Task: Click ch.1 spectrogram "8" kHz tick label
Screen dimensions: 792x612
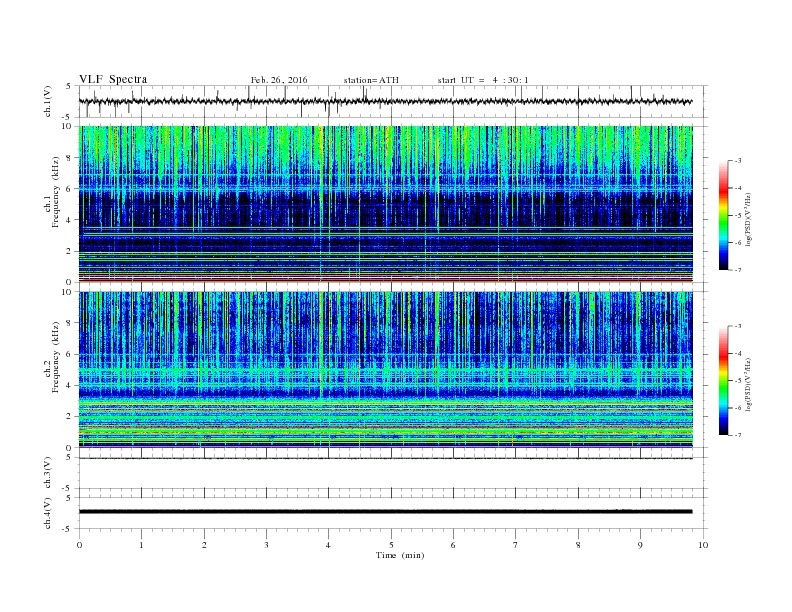Action: (x=70, y=158)
